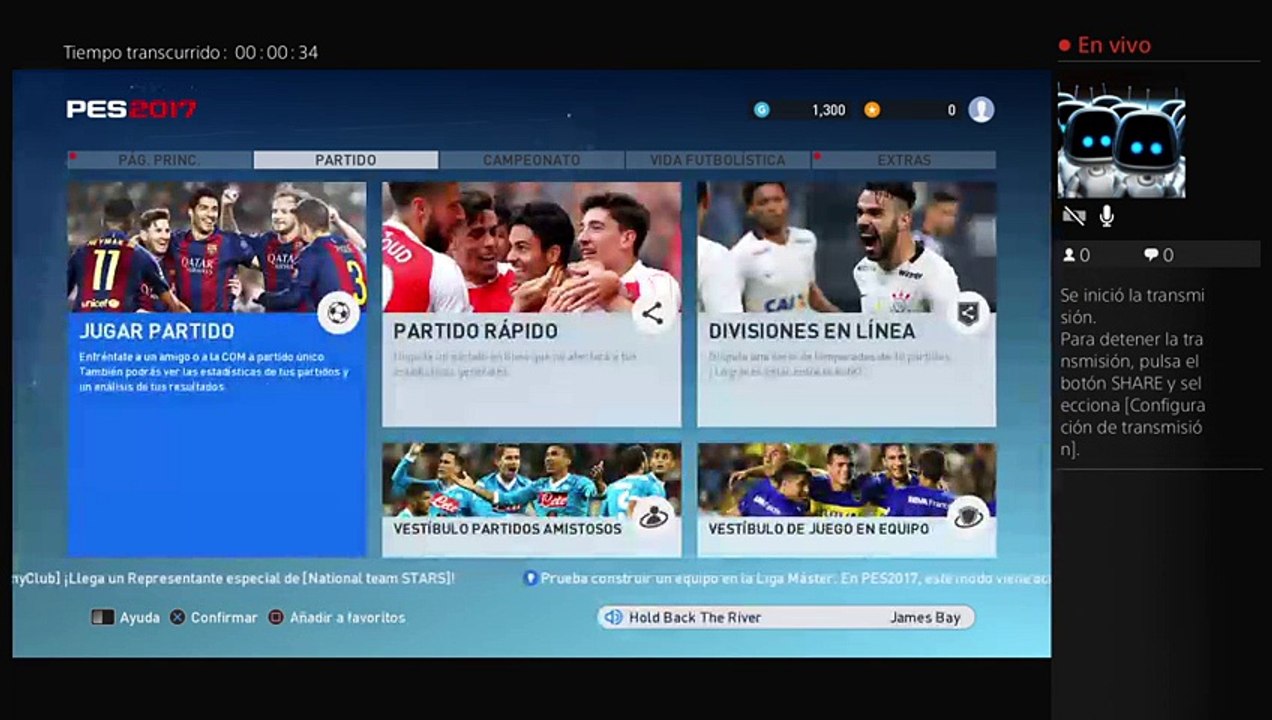Click the blue GP coin icon
The height and width of the screenshot is (720, 1272).
pyautogui.click(x=762, y=110)
